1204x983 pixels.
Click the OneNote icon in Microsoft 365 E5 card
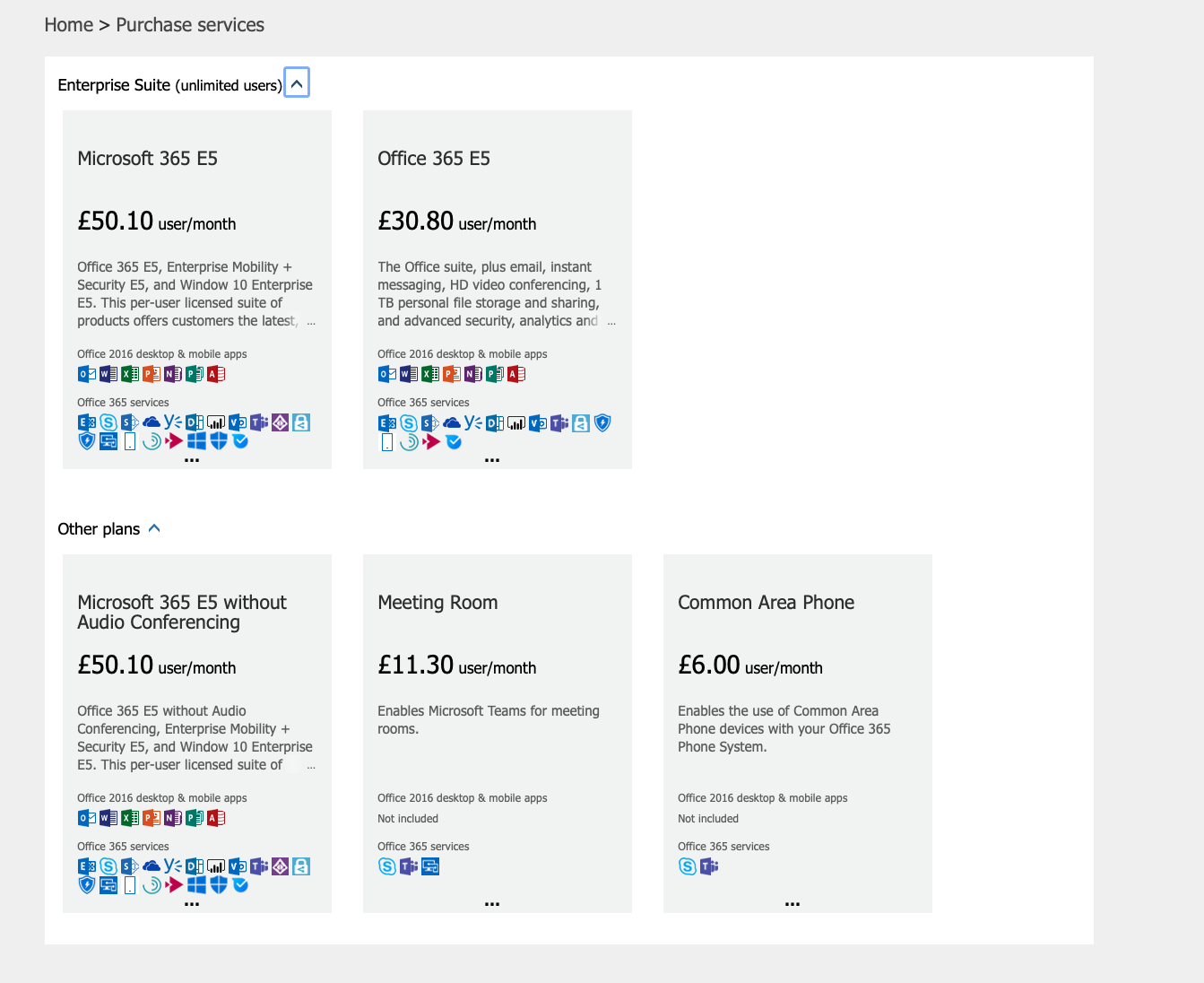pyautogui.click(x=173, y=374)
